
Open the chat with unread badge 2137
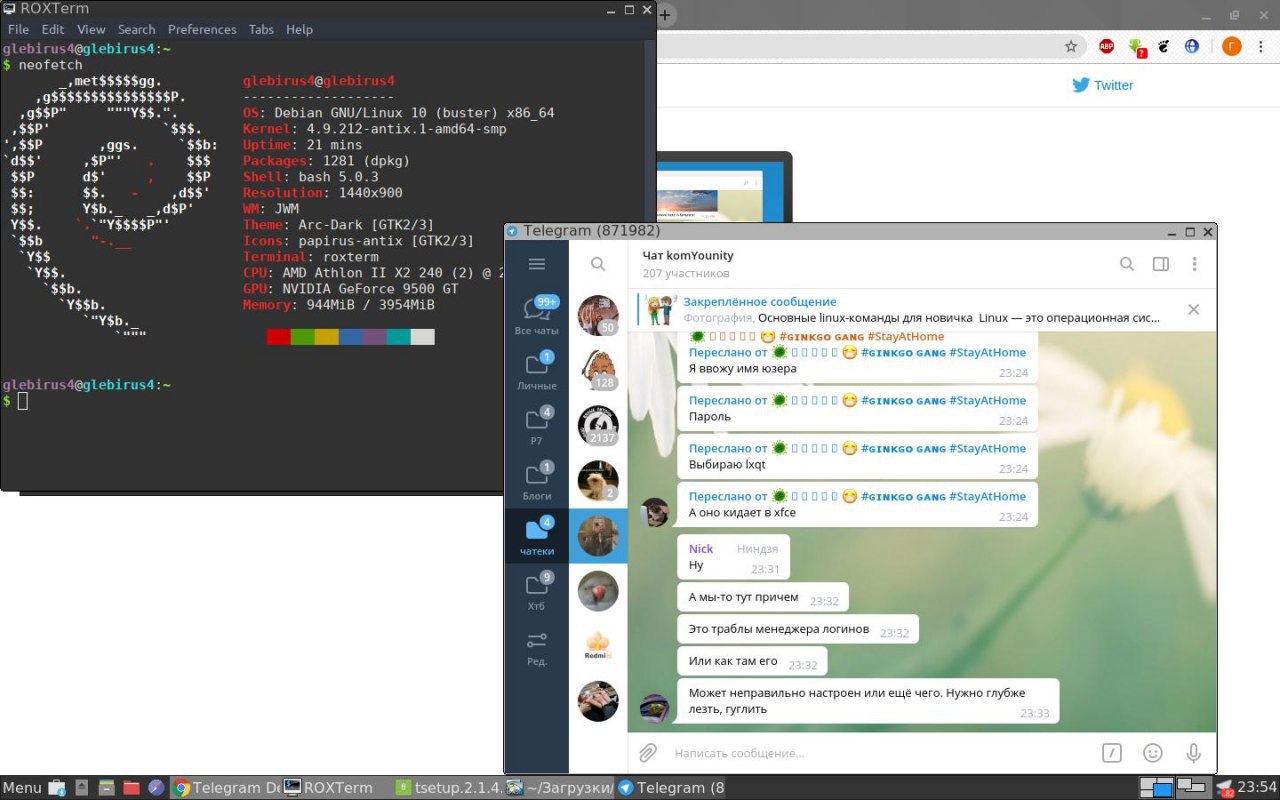point(598,425)
